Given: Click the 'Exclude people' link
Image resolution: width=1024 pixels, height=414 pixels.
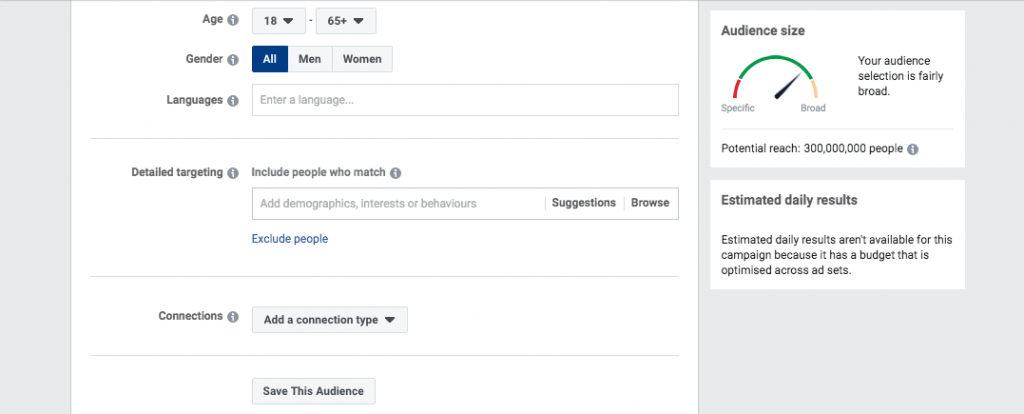Looking at the screenshot, I should 290,239.
